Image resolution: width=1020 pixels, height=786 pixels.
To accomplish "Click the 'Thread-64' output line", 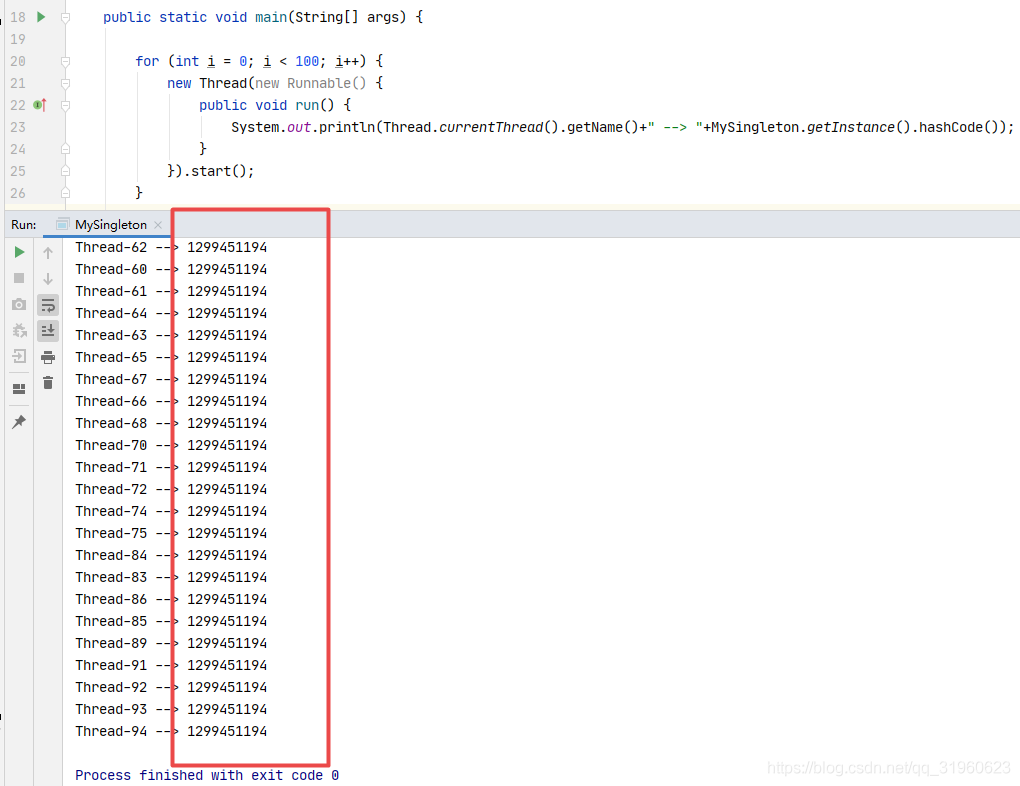I will point(171,314).
